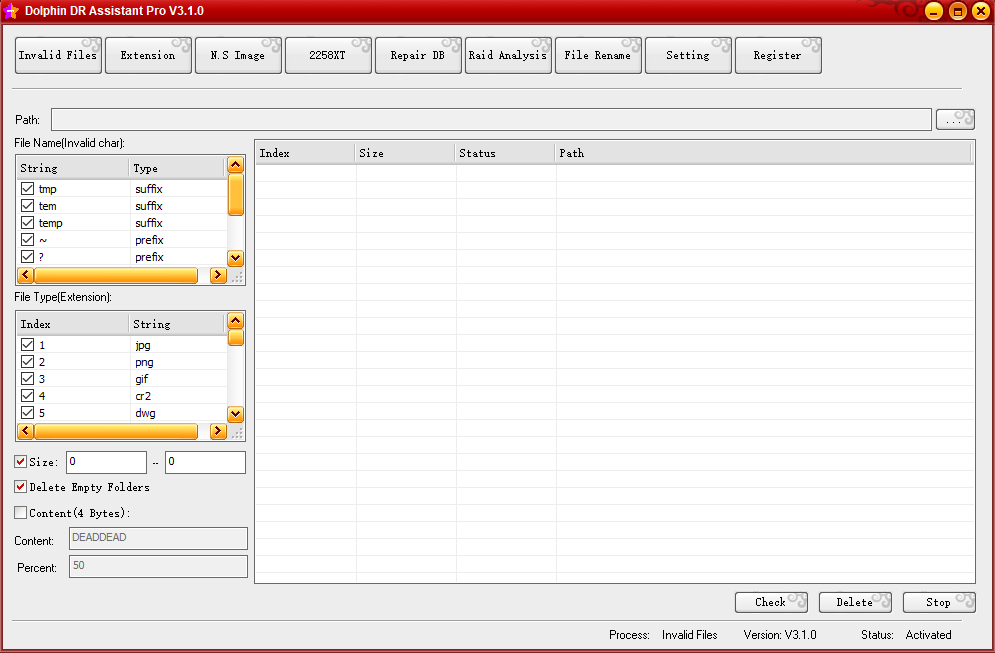995x653 pixels.
Task: Open the N.S Image tool
Action: tap(238, 56)
